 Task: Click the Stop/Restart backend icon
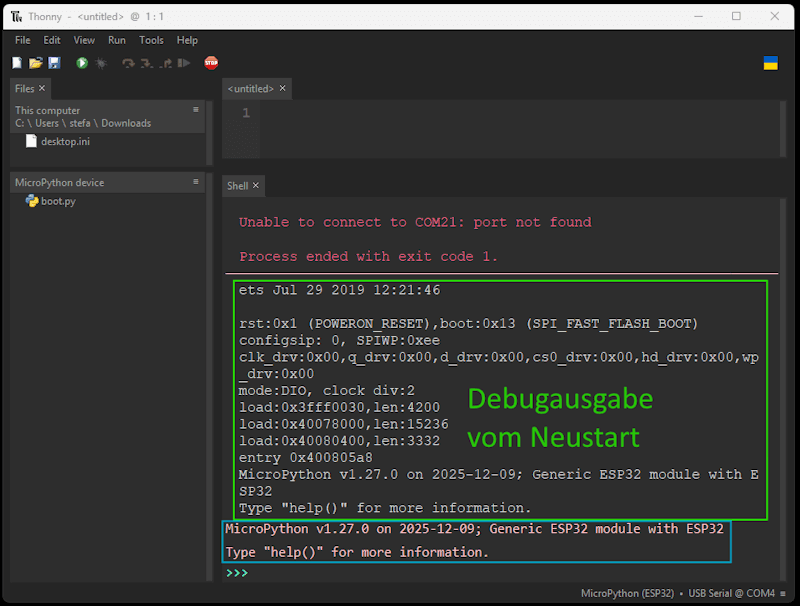pyautogui.click(x=211, y=63)
